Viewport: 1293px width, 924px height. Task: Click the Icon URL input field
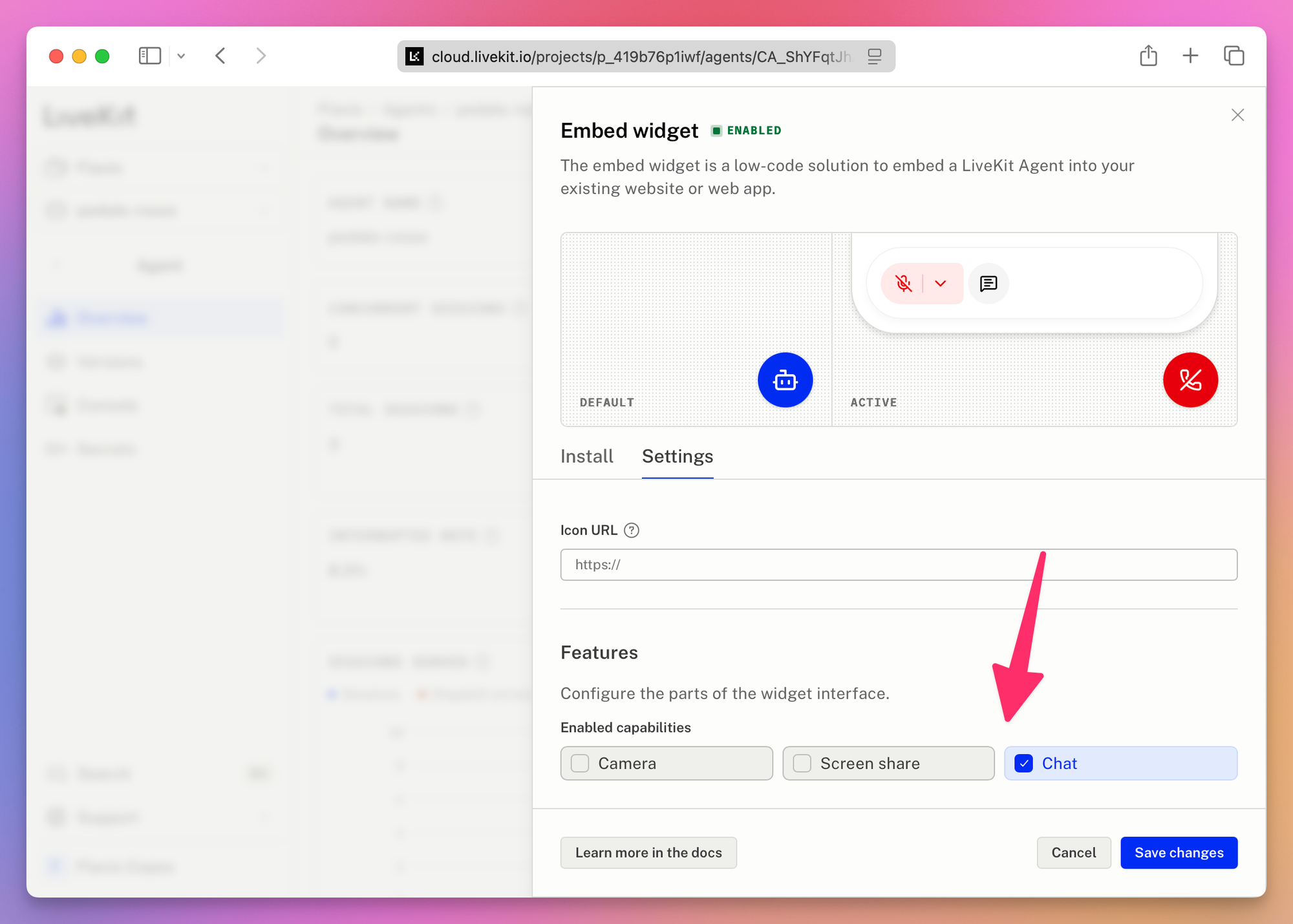899,565
